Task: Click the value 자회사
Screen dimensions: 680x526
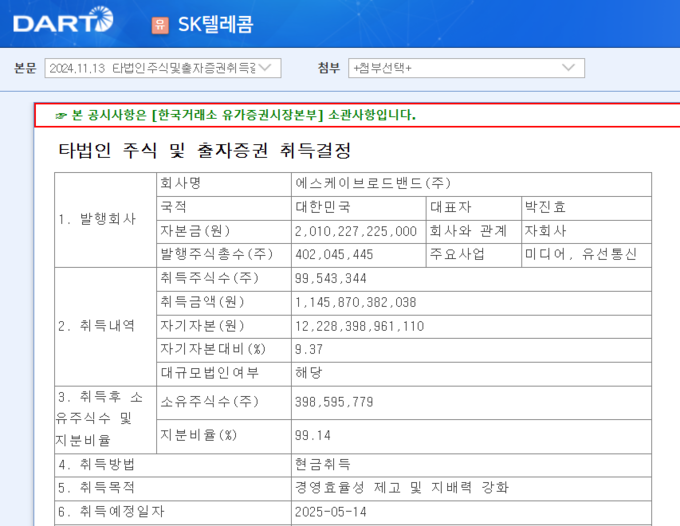Action: click(545, 231)
